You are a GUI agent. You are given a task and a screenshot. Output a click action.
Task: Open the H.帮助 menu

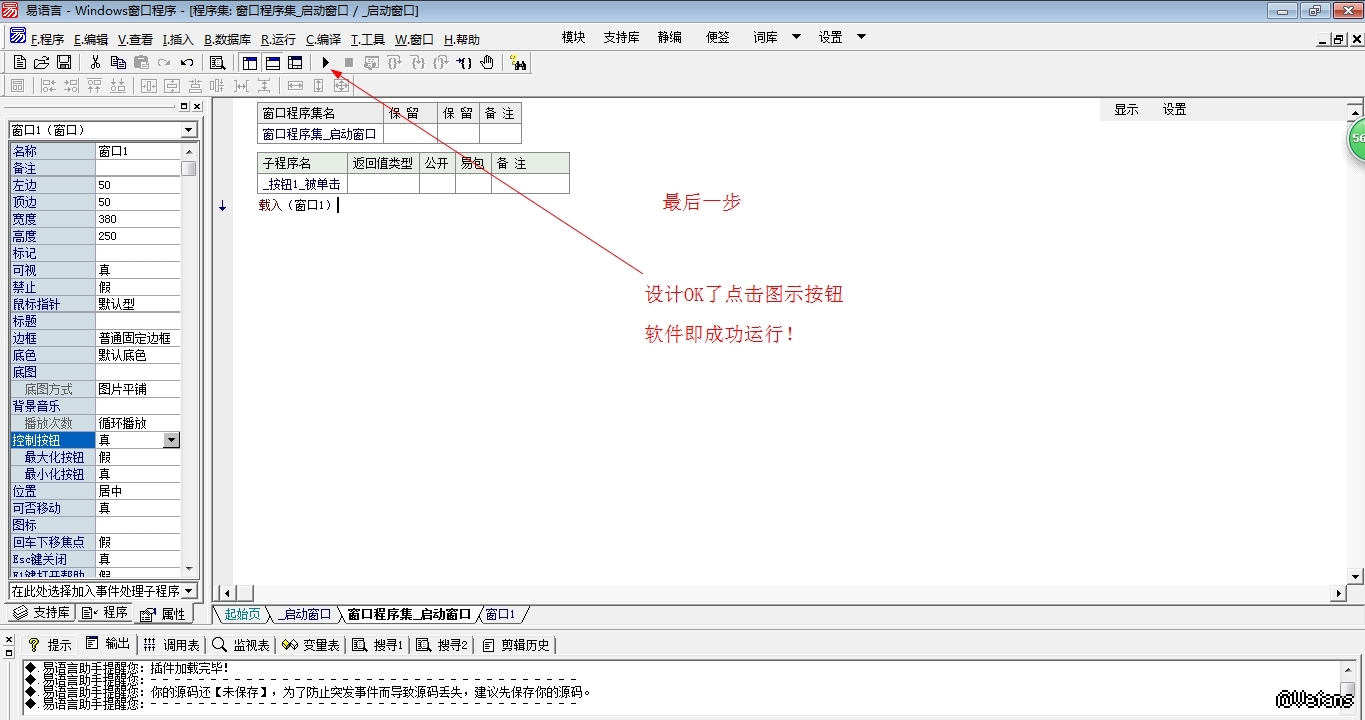[x=461, y=39]
